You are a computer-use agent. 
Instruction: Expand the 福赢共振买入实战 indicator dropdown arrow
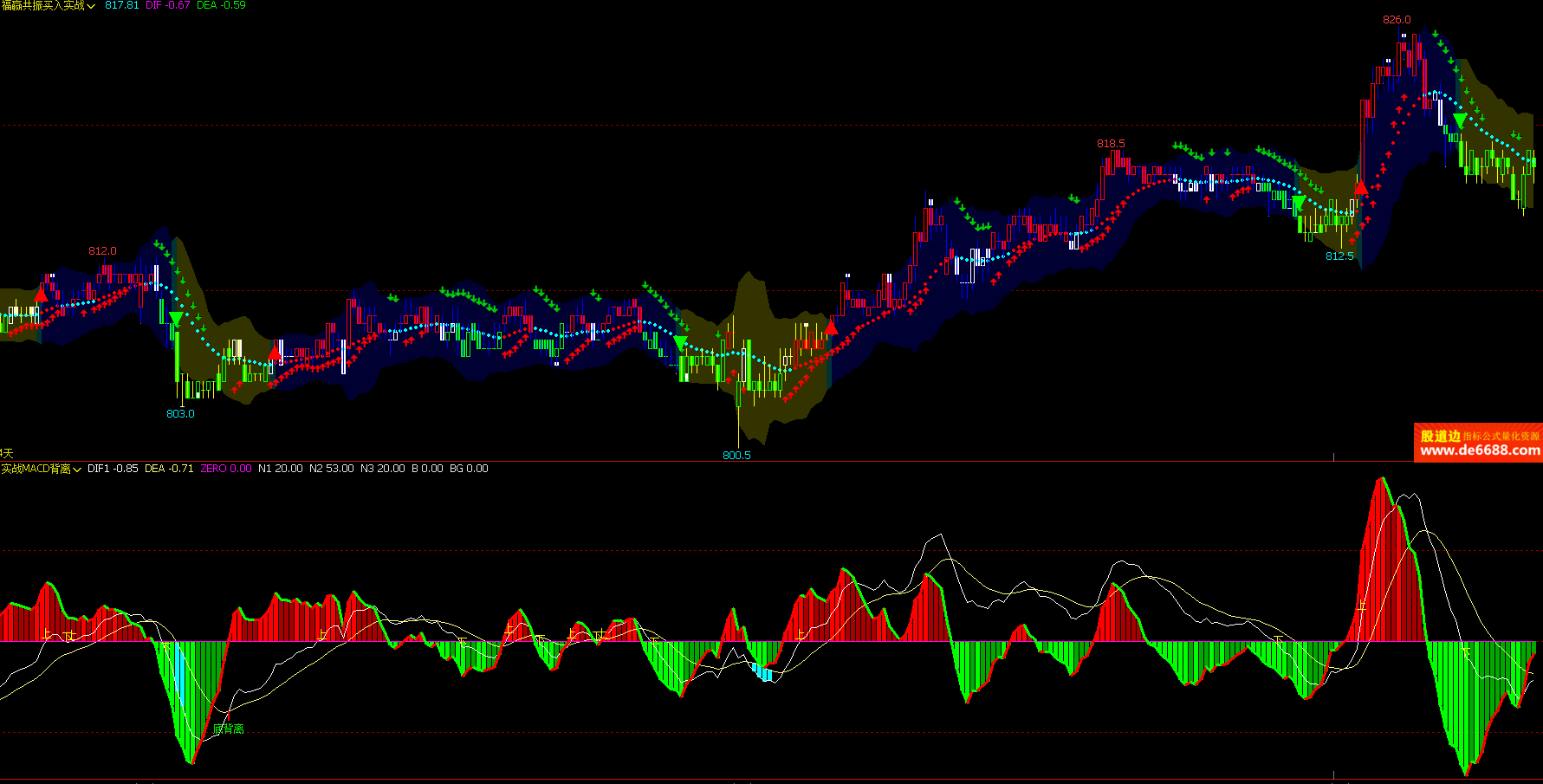point(91,6)
